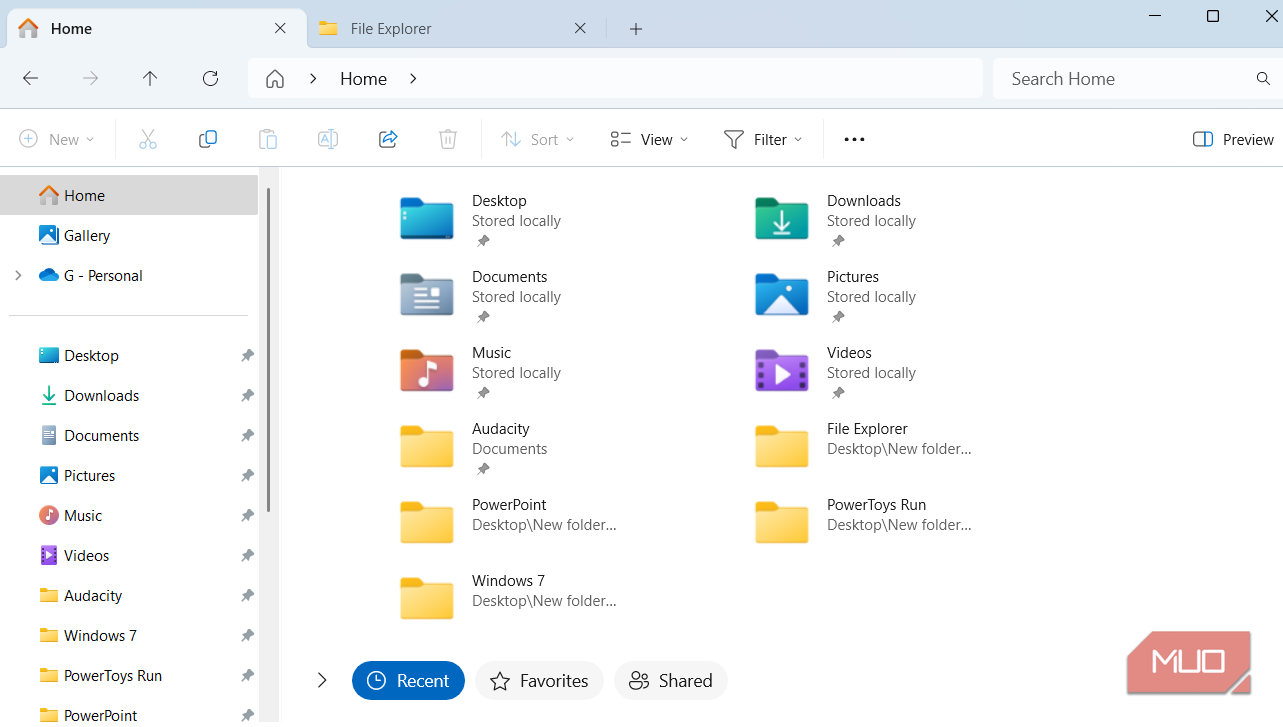Select the Favorites tab
This screenshot has height=727, width=1283.
[539, 681]
